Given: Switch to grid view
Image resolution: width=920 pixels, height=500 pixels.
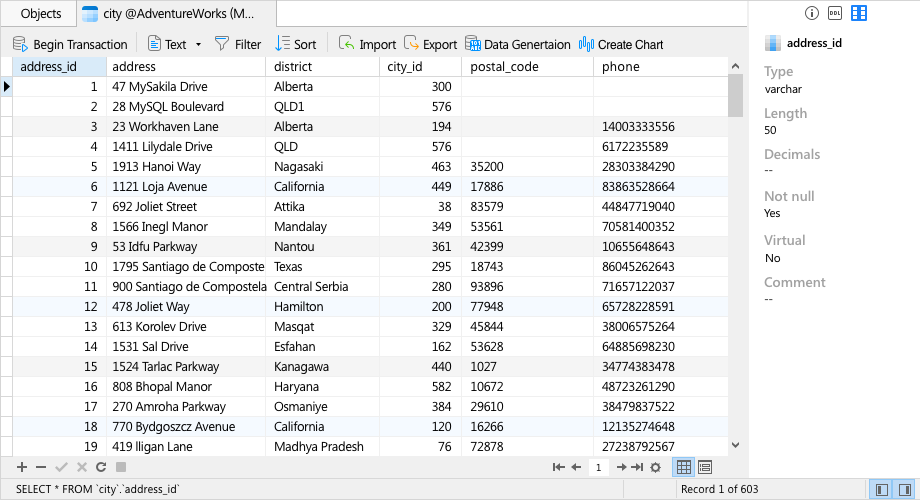Looking at the screenshot, I should point(684,467).
